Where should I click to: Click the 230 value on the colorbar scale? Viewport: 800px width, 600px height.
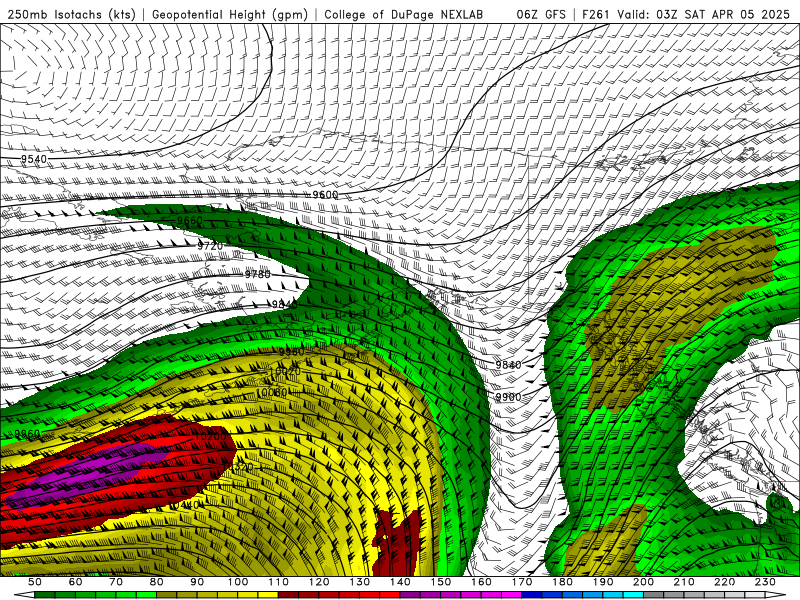(x=766, y=582)
